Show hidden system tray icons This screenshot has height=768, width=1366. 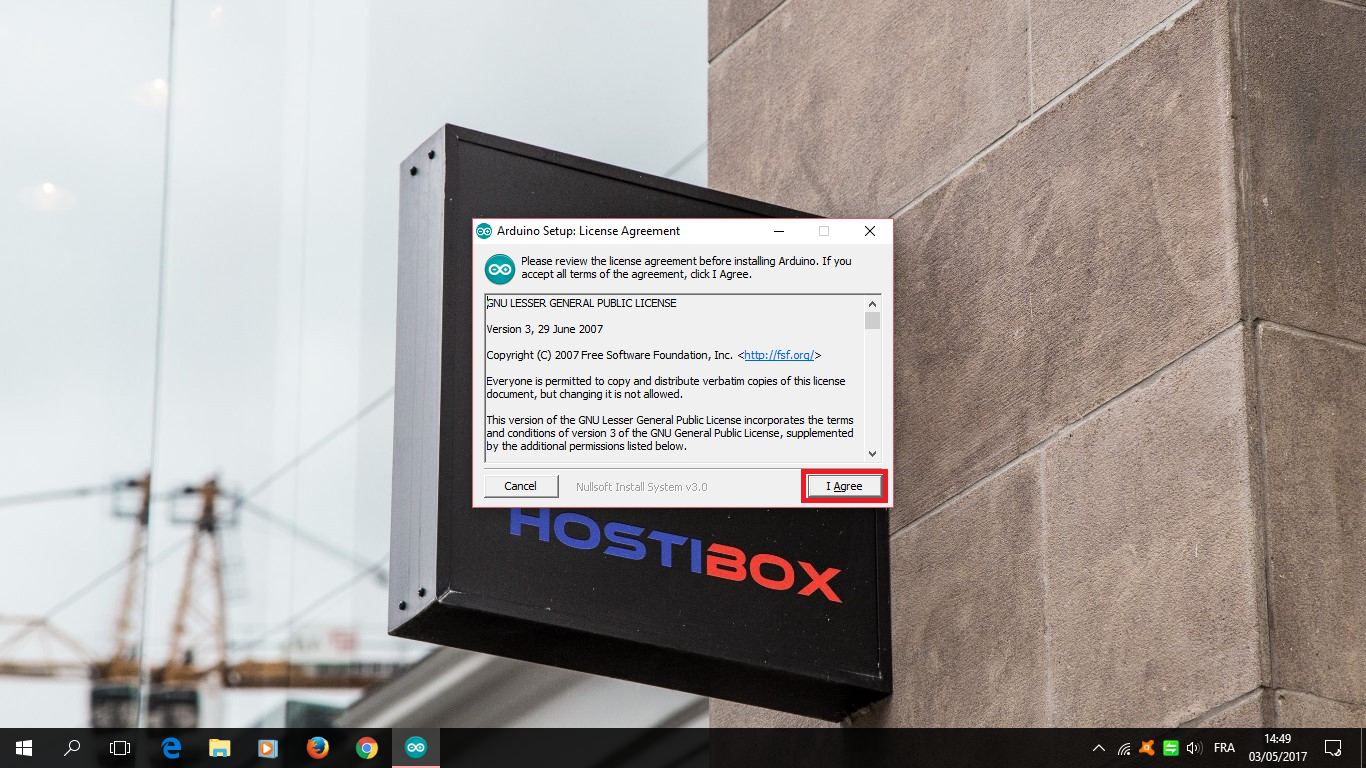pos(1099,748)
